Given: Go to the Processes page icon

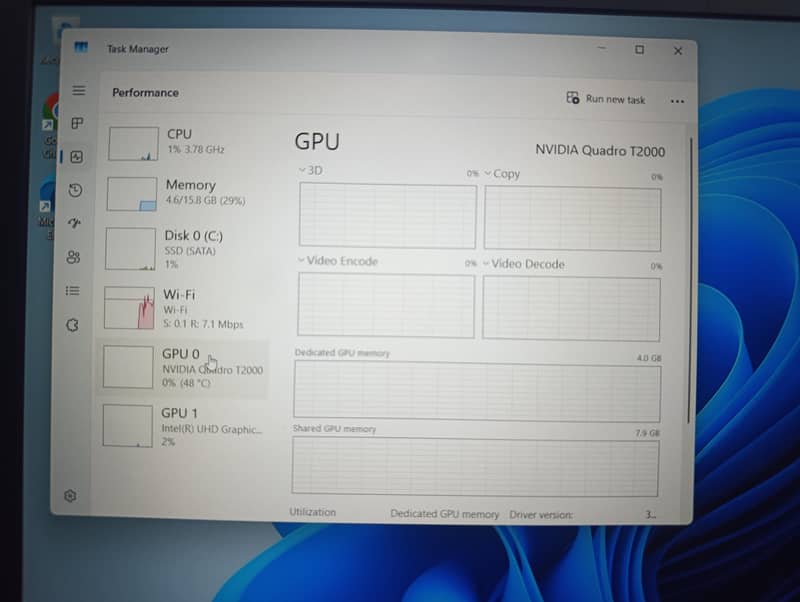Looking at the screenshot, I should point(78,123).
